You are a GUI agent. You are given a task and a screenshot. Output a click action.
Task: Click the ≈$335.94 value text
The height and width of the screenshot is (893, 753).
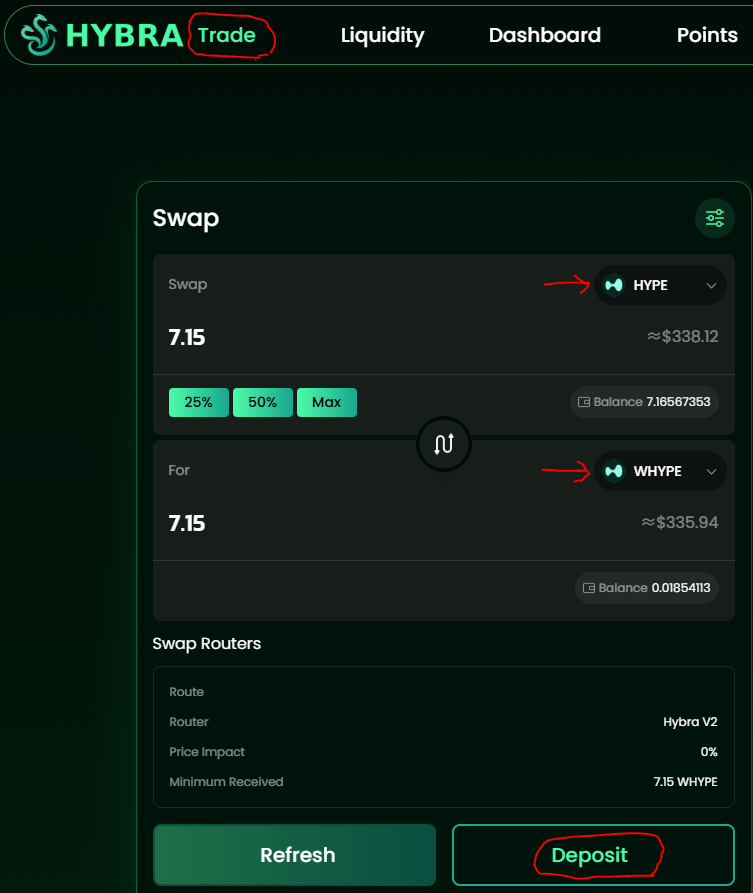pyautogui.click(x=680, y=522)
